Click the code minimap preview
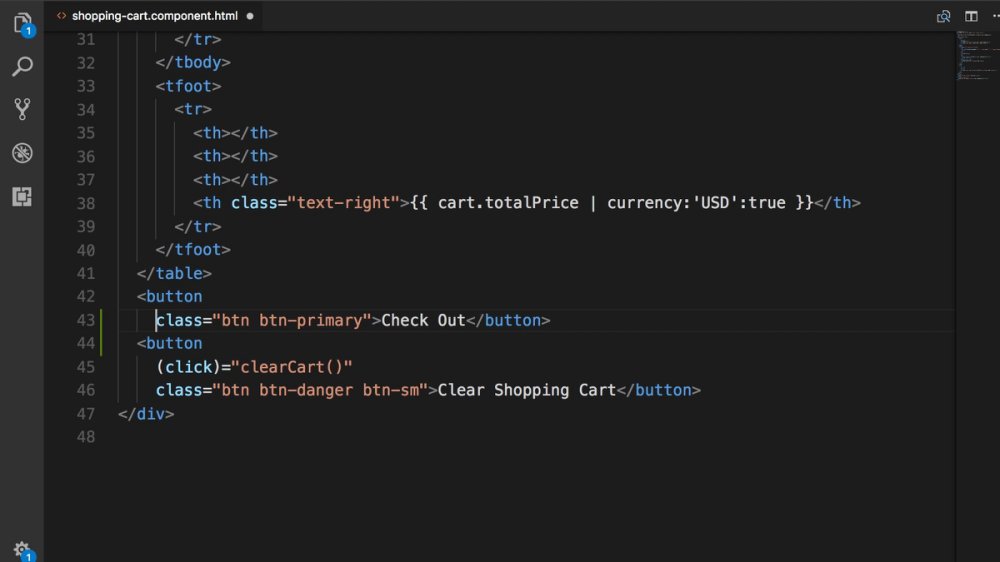Screen dimensions: 1000x562 point(976,55)
